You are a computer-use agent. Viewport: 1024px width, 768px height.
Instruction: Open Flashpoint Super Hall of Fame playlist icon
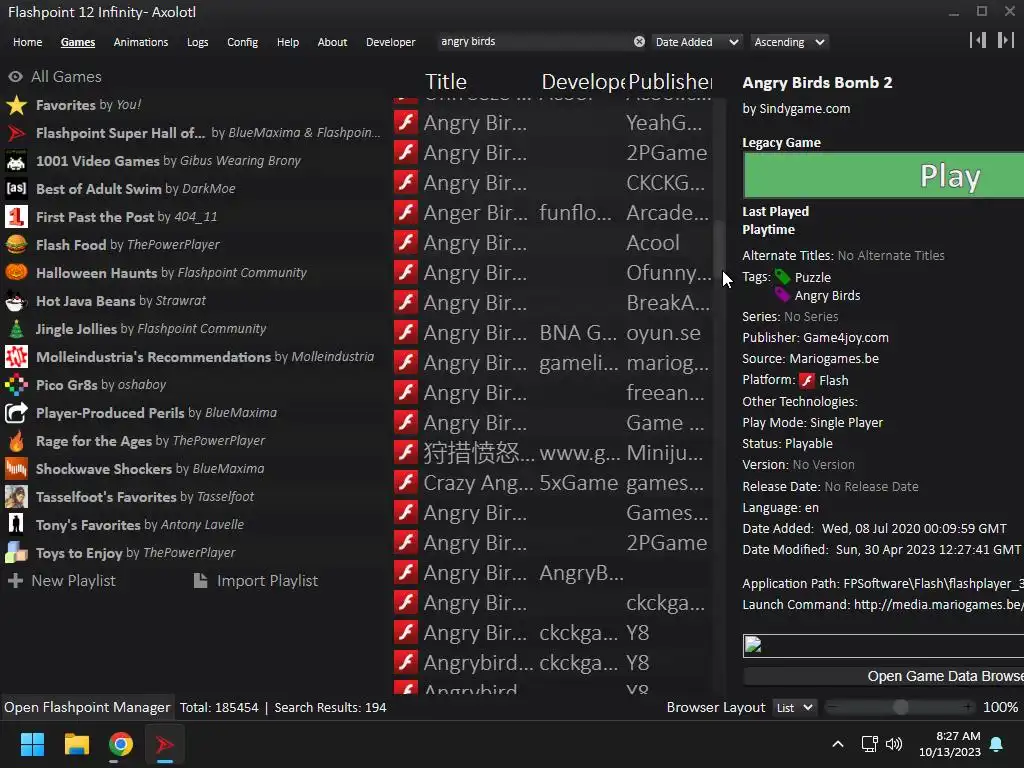click(x=16, y=133)
